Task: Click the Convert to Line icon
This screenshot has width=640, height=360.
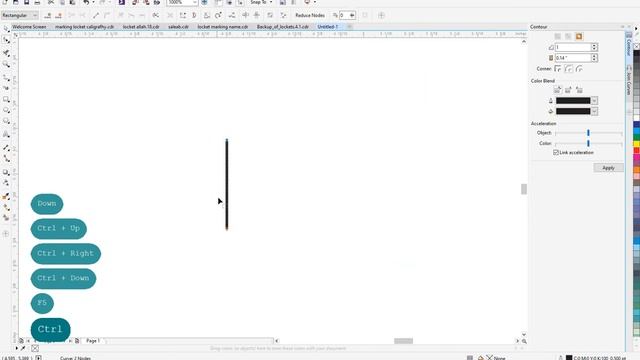Action: pos(96,16)
